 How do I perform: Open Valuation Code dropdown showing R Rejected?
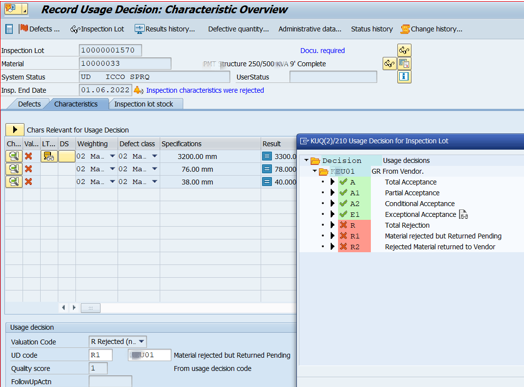tap(141, 342)
